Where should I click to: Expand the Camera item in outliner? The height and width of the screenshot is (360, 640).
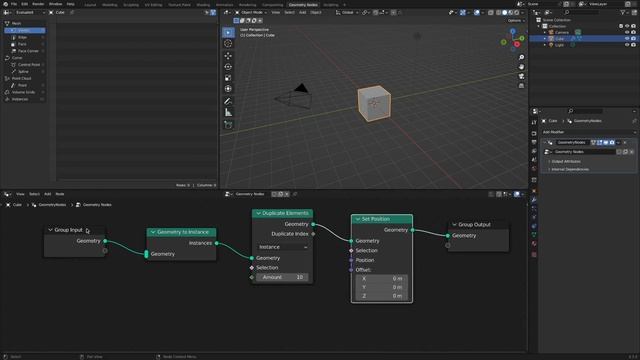545,32
